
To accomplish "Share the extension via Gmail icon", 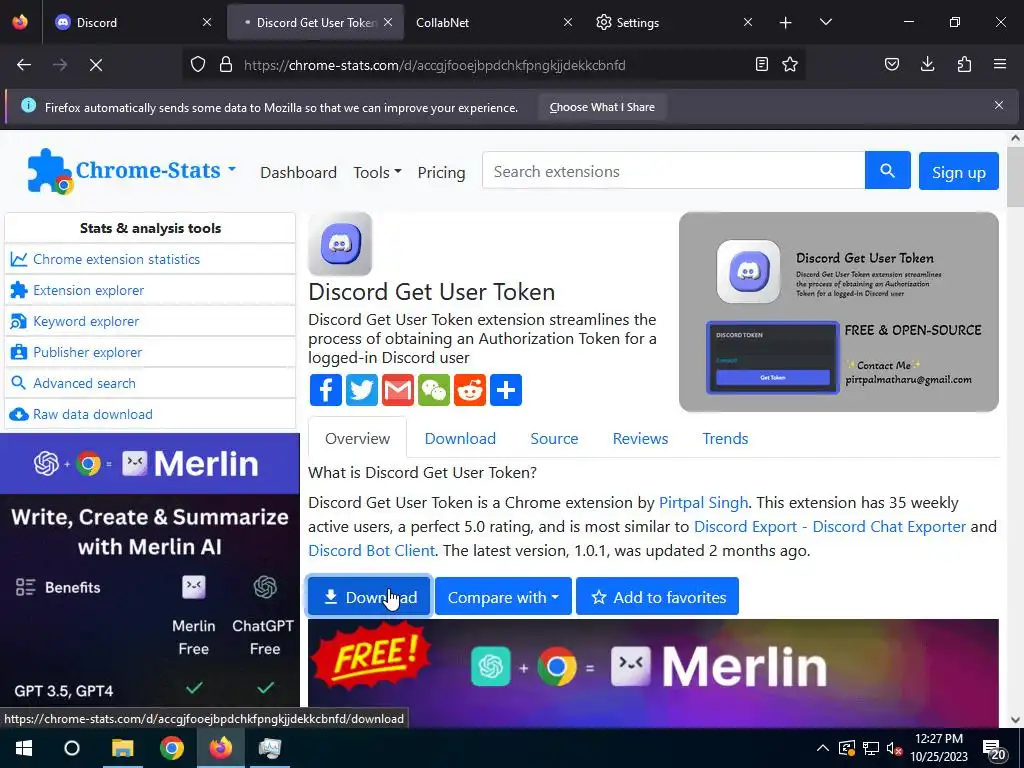I will coord(398,390).
